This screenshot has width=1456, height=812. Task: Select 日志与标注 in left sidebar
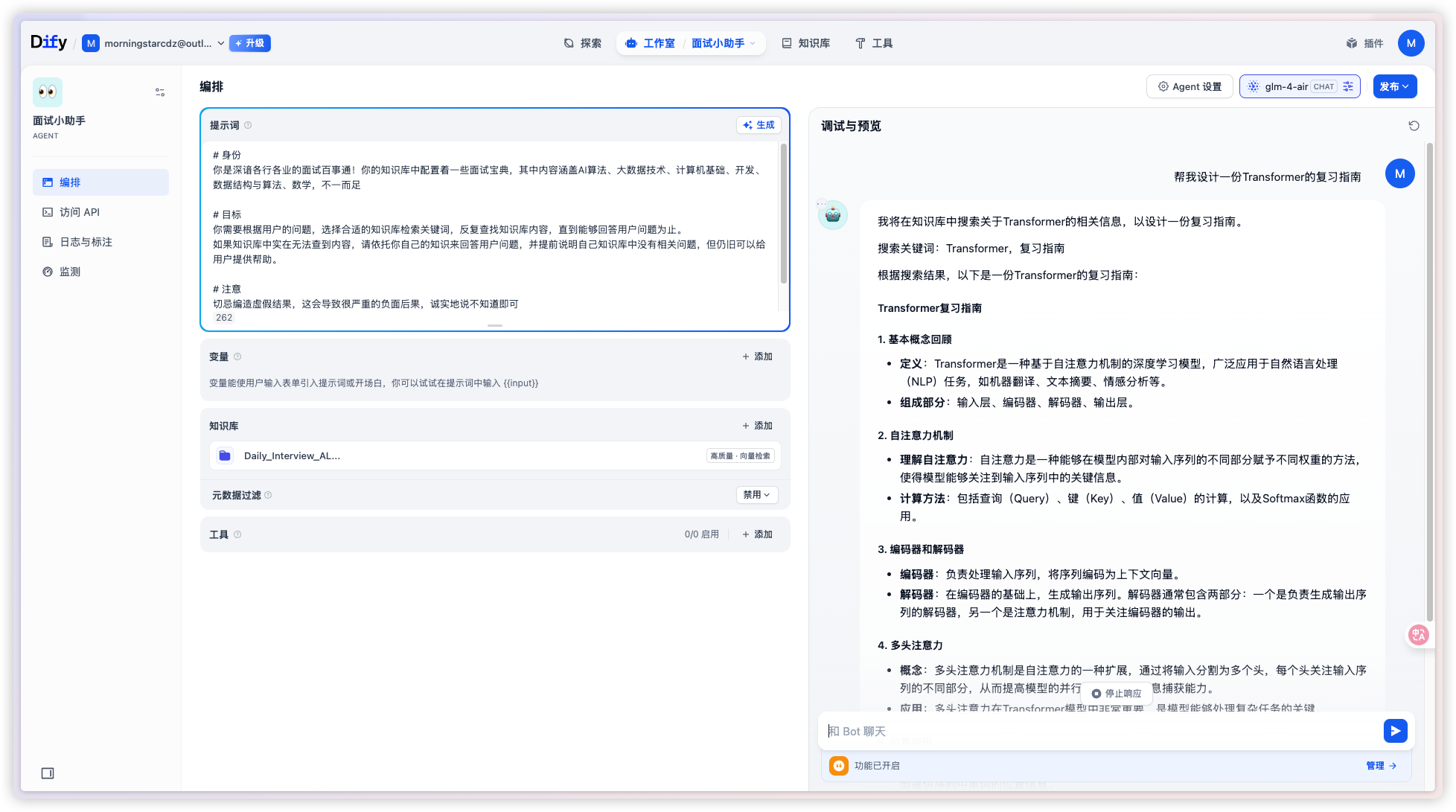tap(86, 242)
